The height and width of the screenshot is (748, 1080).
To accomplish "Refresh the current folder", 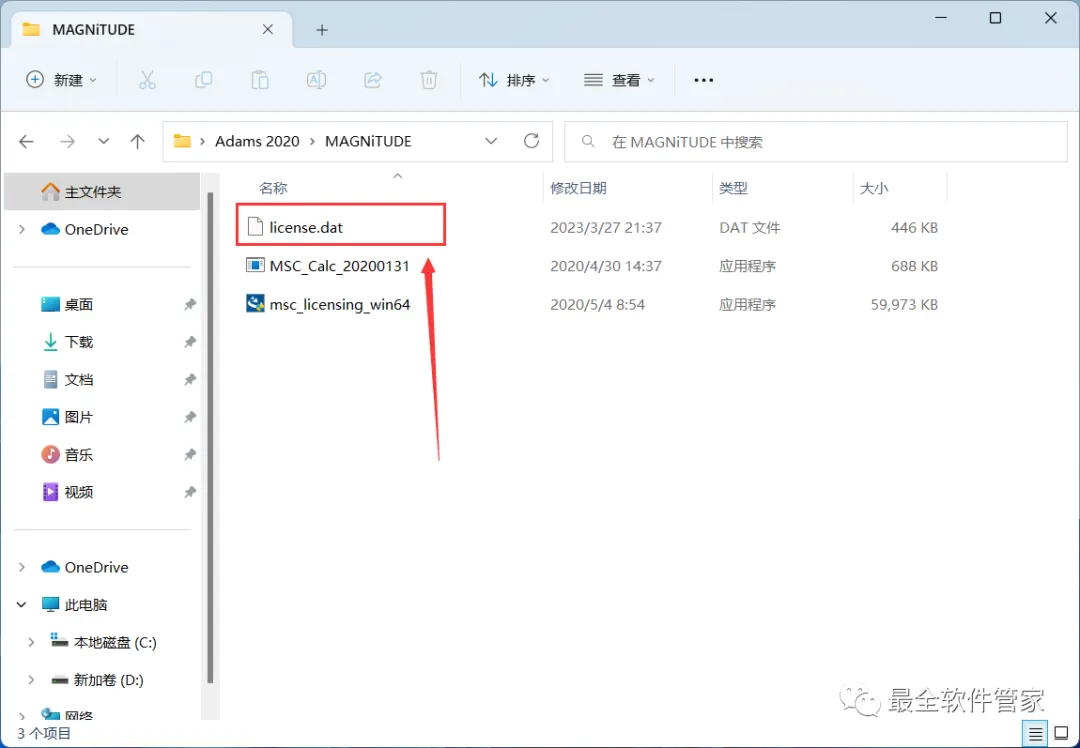I will [x=531, y=141].
